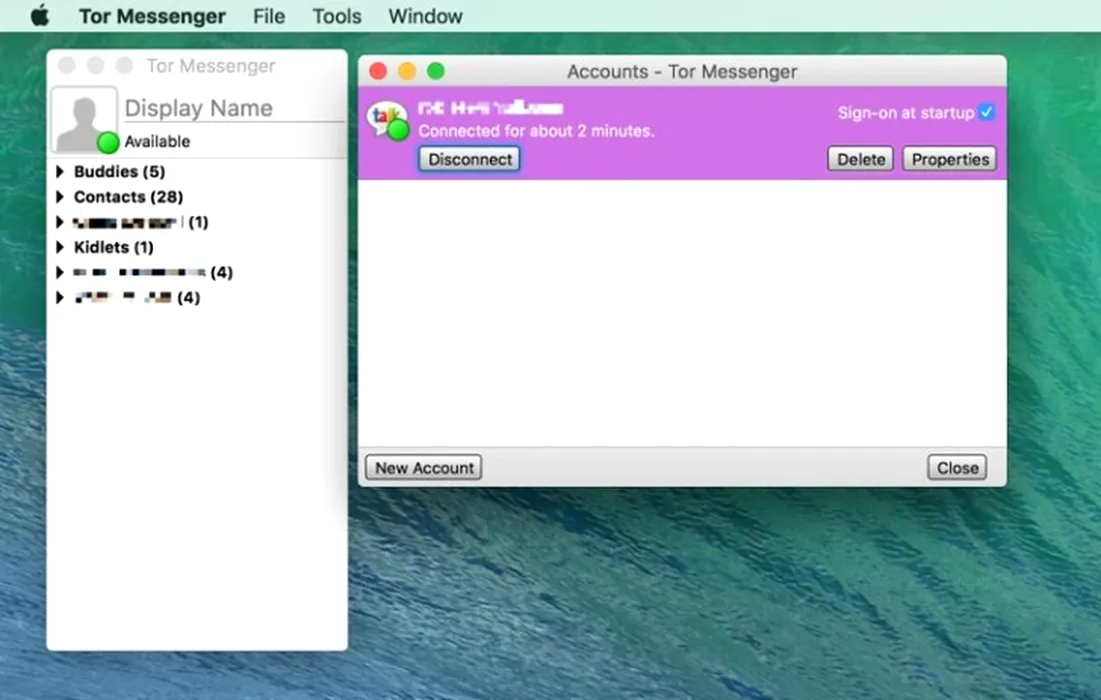The image size is (1101, 700).
Task: Expand the Contacts (28) group
Action: [61, 197]
